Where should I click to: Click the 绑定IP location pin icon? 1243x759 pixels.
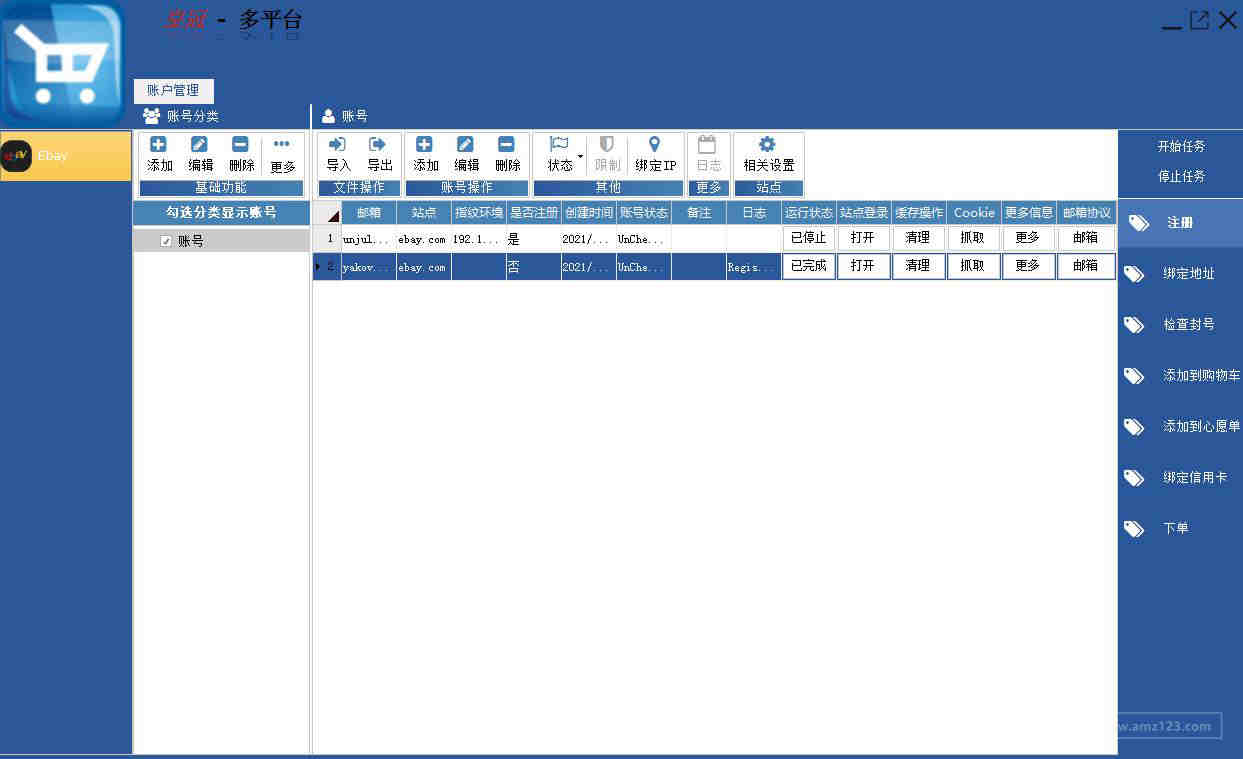655,145
